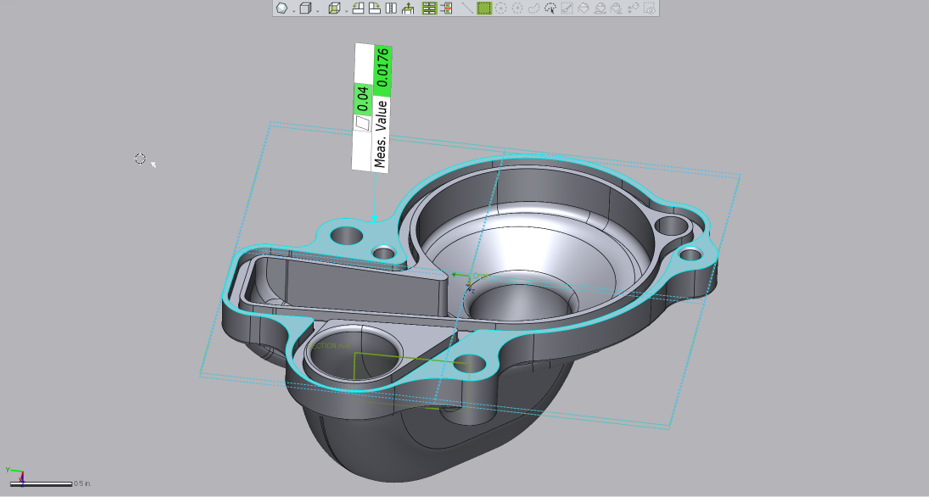Open the dropdown next to the polygon icon

click(294, 11)
